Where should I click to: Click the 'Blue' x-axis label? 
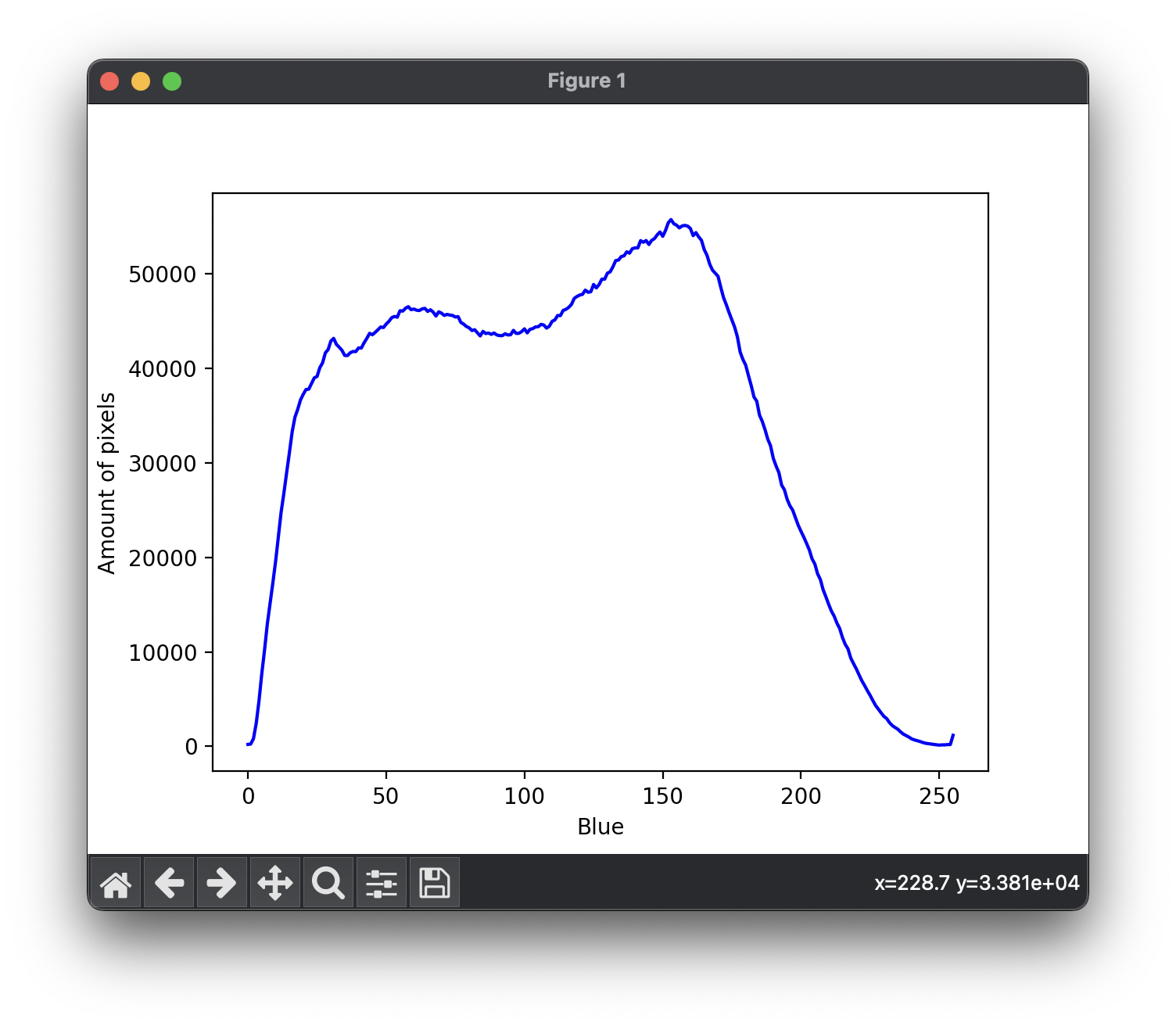601,827
